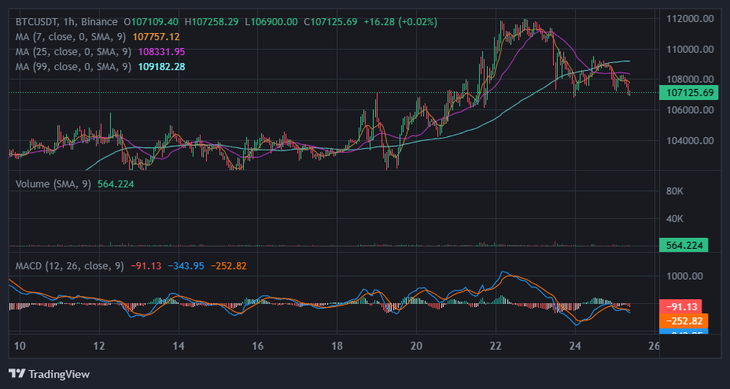Click the change value +16.28 (+0.02%)
This screenshot has width=730, height=389.
(401, 22)
